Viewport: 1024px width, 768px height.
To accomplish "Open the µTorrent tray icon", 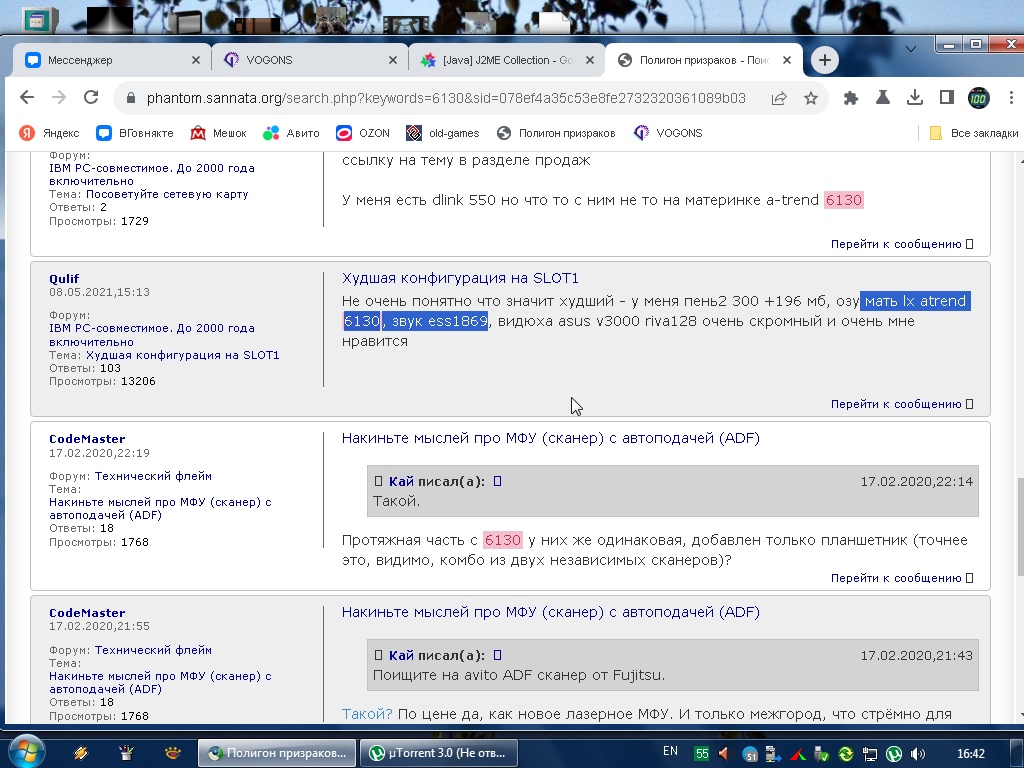I will (893, 754).
